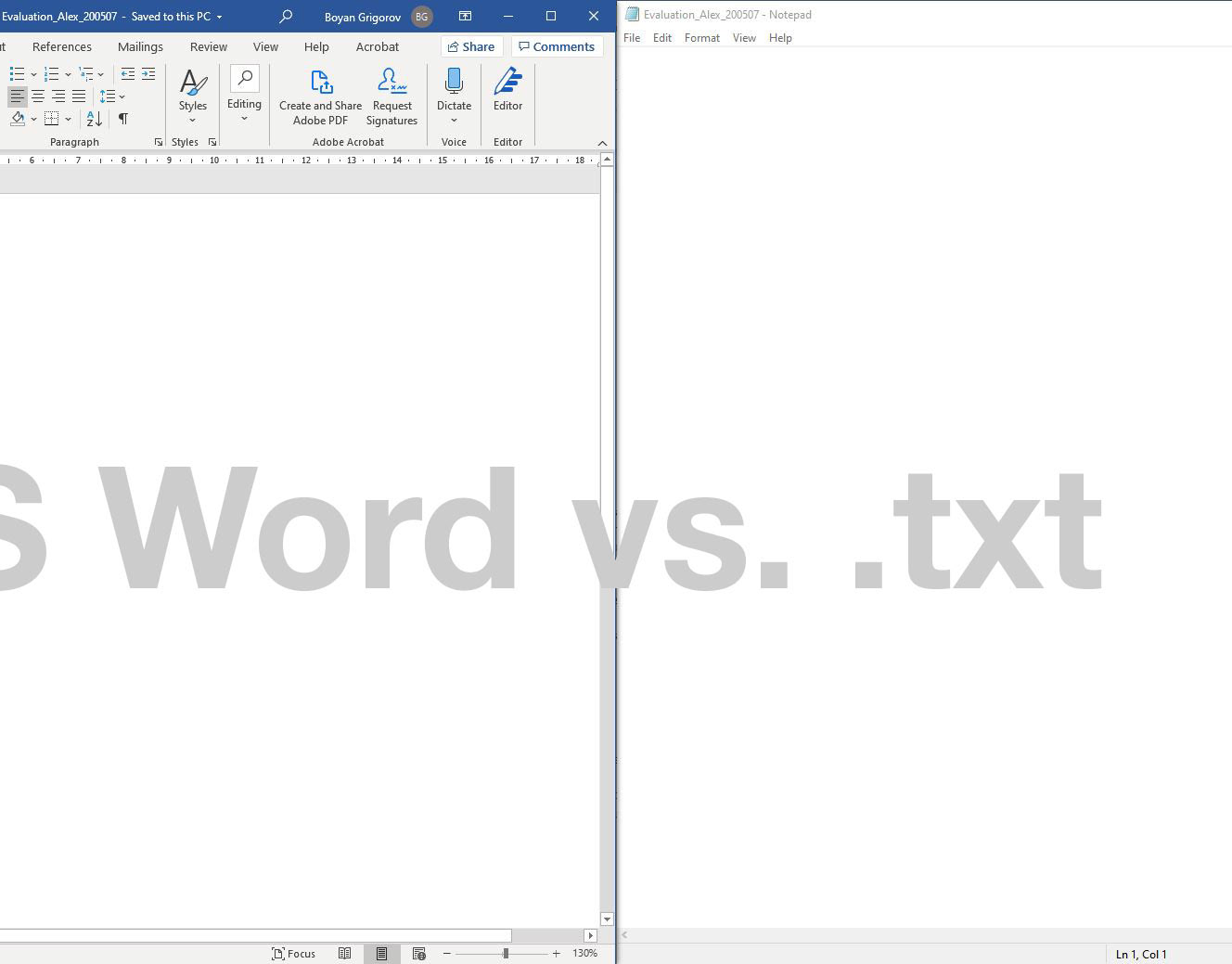
Task: Switch to Focus mode in status bar
Action: 293,954
